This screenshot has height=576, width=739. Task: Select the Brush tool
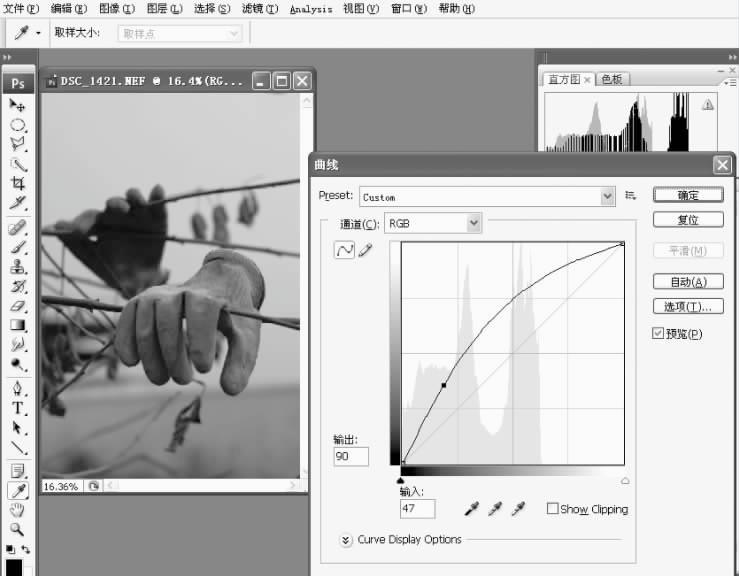coord(17,247)
